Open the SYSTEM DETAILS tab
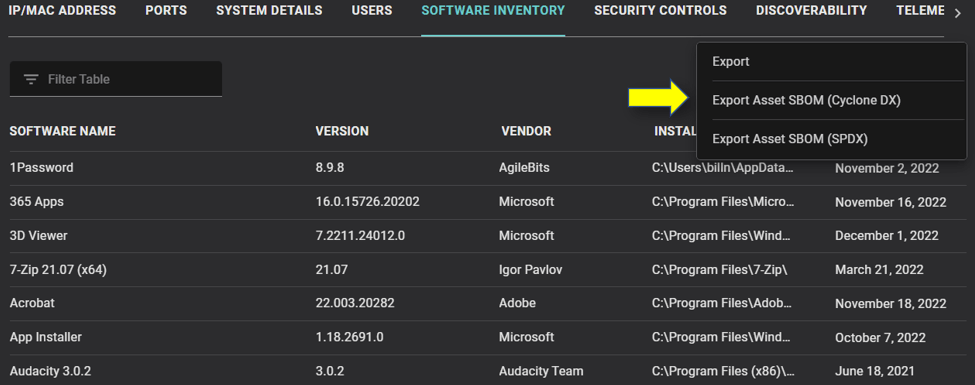Screen dimensions: 975x385 click(269, 11)
